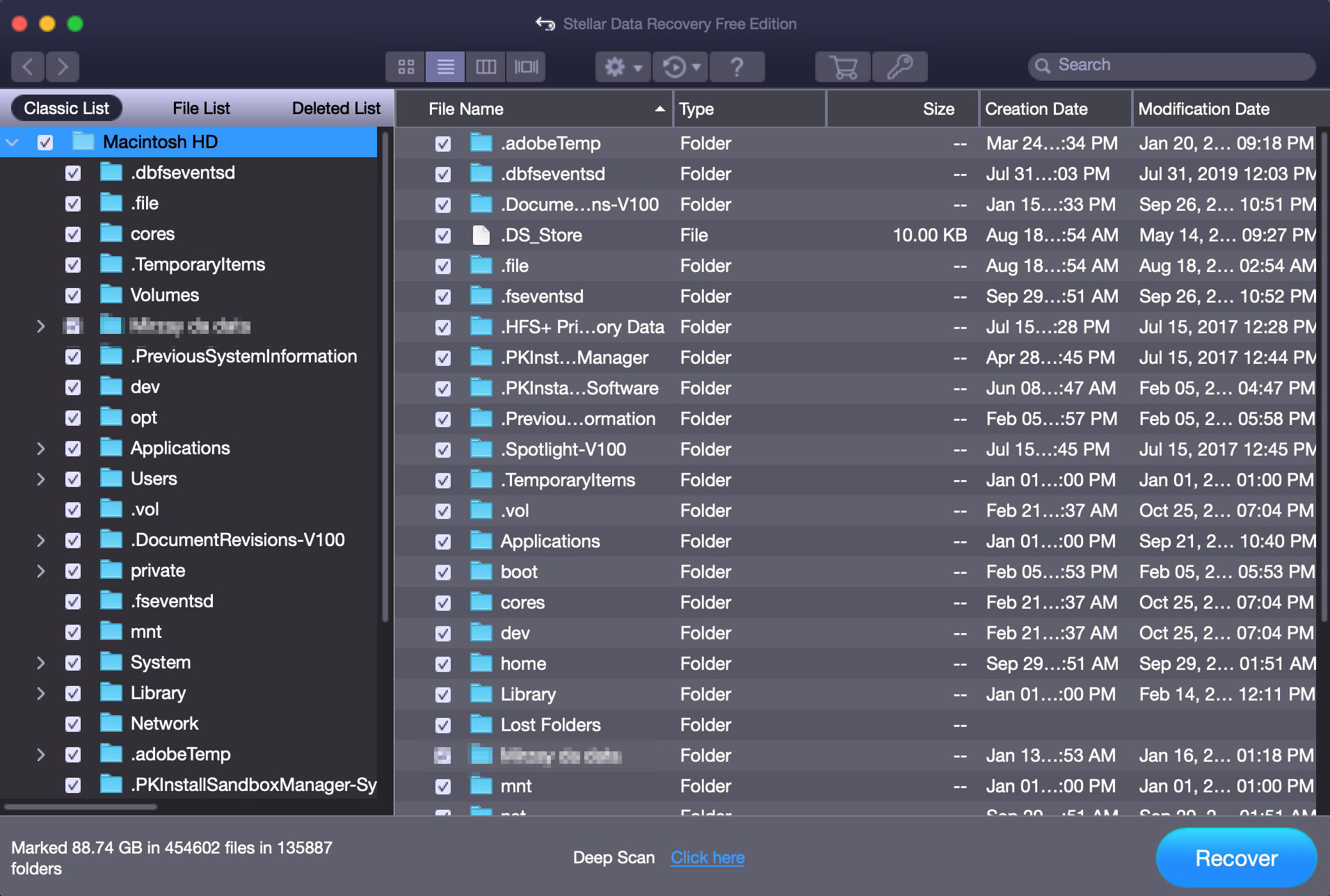Select the File List tab
The width and height of the screenshot is (1330, 896).
[x=201, y=108]
